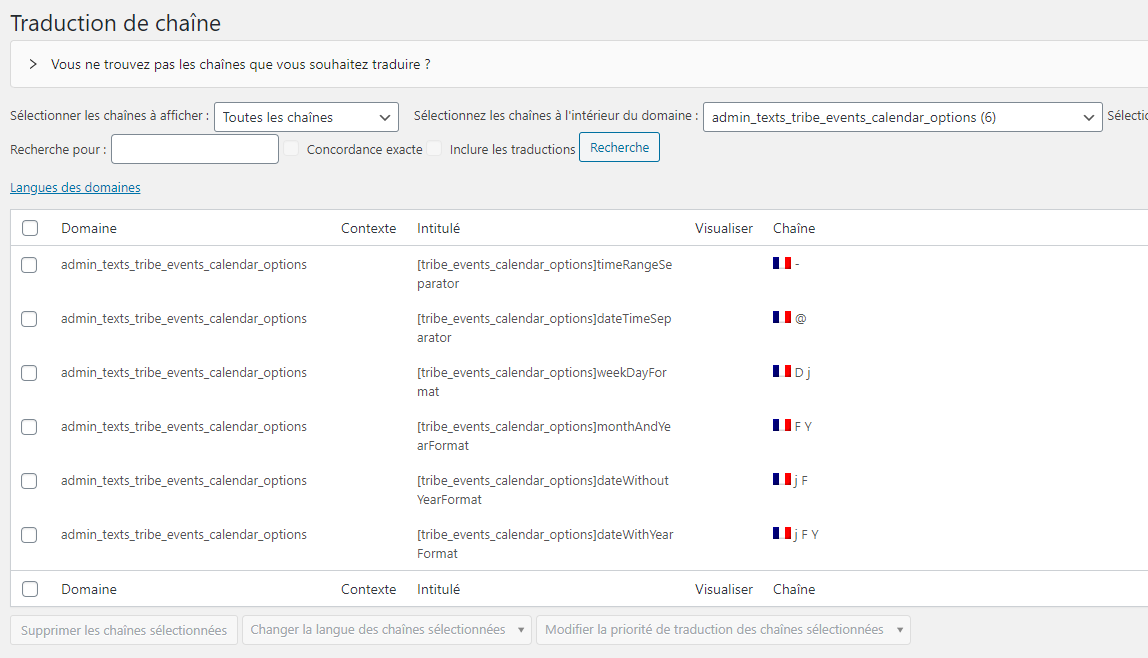Enable the Concordance exacte checkbox
Screen dimensions: 1148x658
click(291, 149)
